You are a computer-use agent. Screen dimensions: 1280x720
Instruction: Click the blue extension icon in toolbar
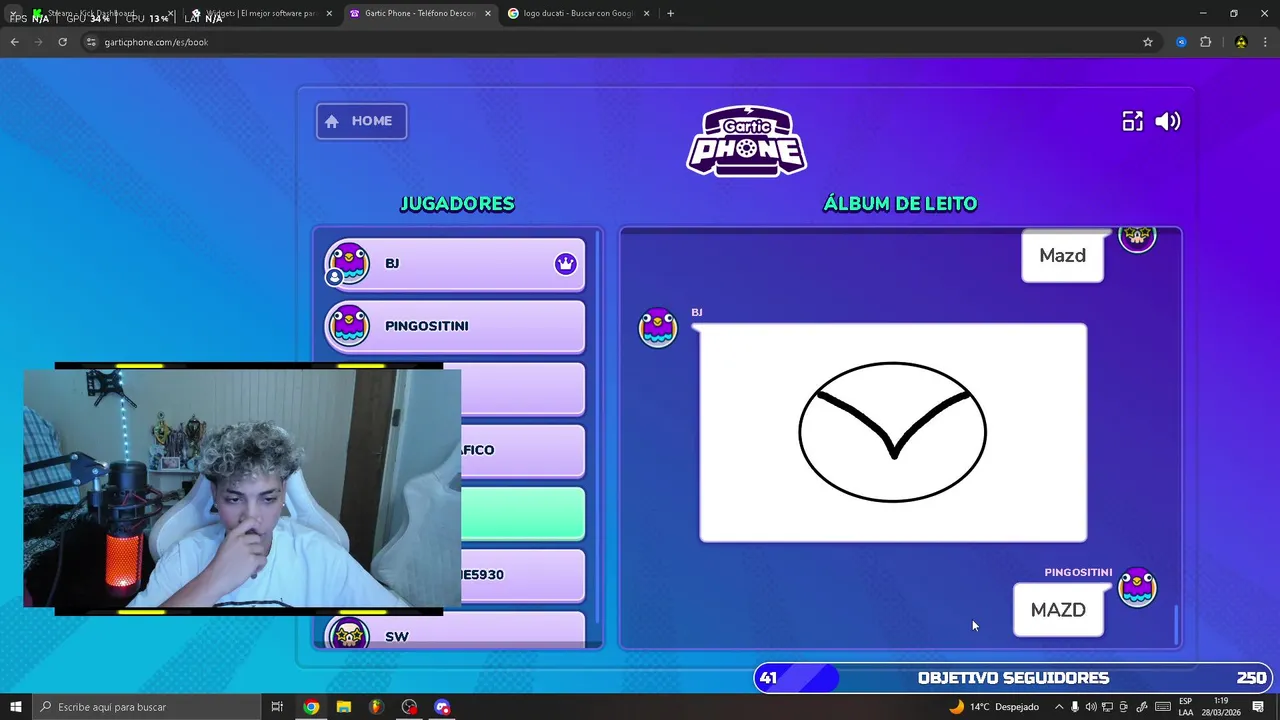[x=1181, y=42]
